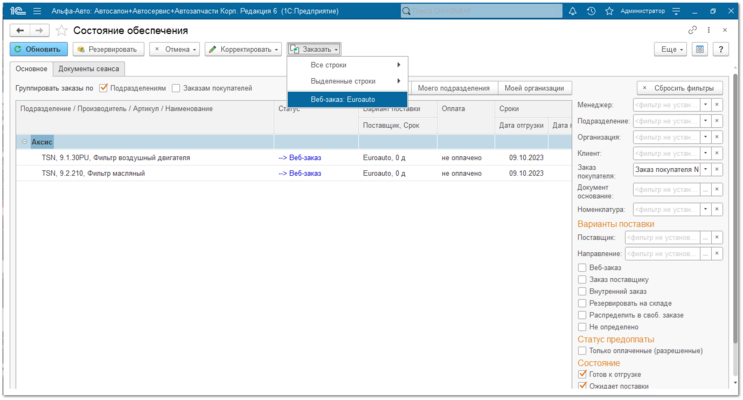Open history clock icon

(591, 11)
